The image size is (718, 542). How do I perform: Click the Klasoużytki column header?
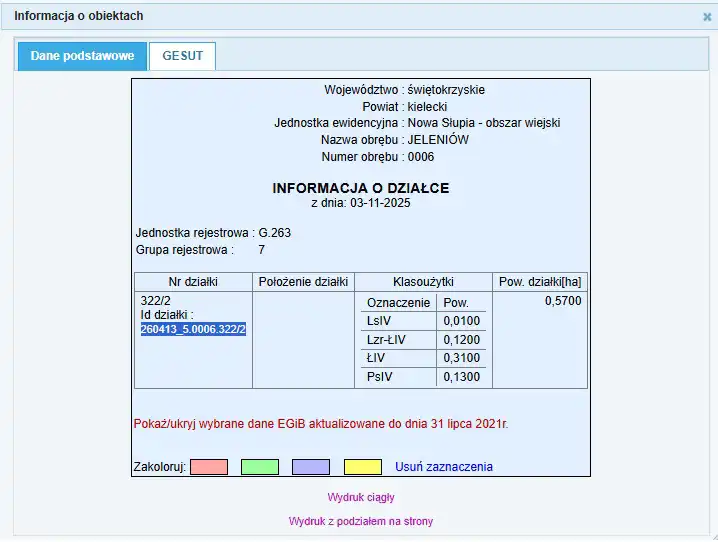click(x=424, y=282)
